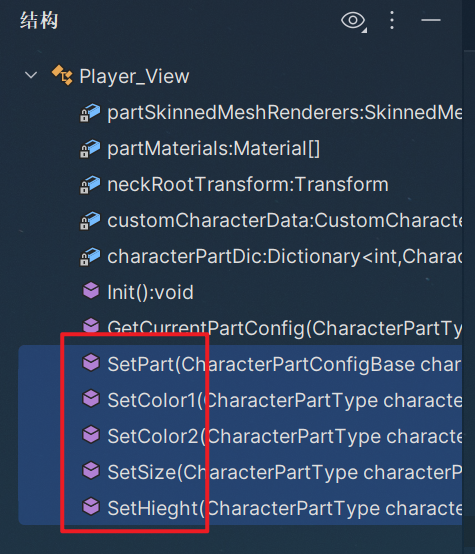Select the SetColor2 method entry
This screenshot has height=554, width=475.
[240, 436]
